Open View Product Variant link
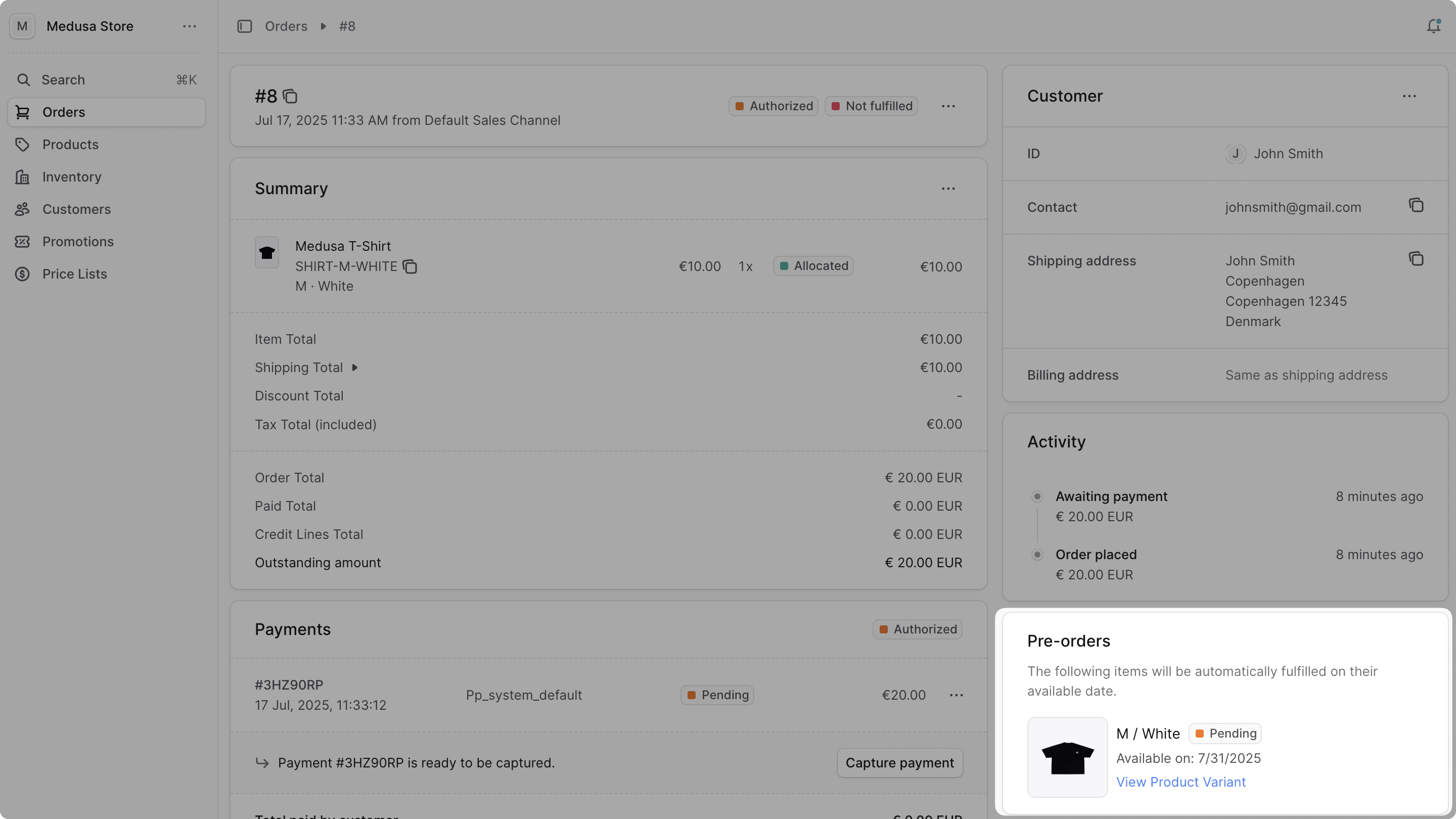The height and width of the screenshot is (819, 1456). 1181,782
